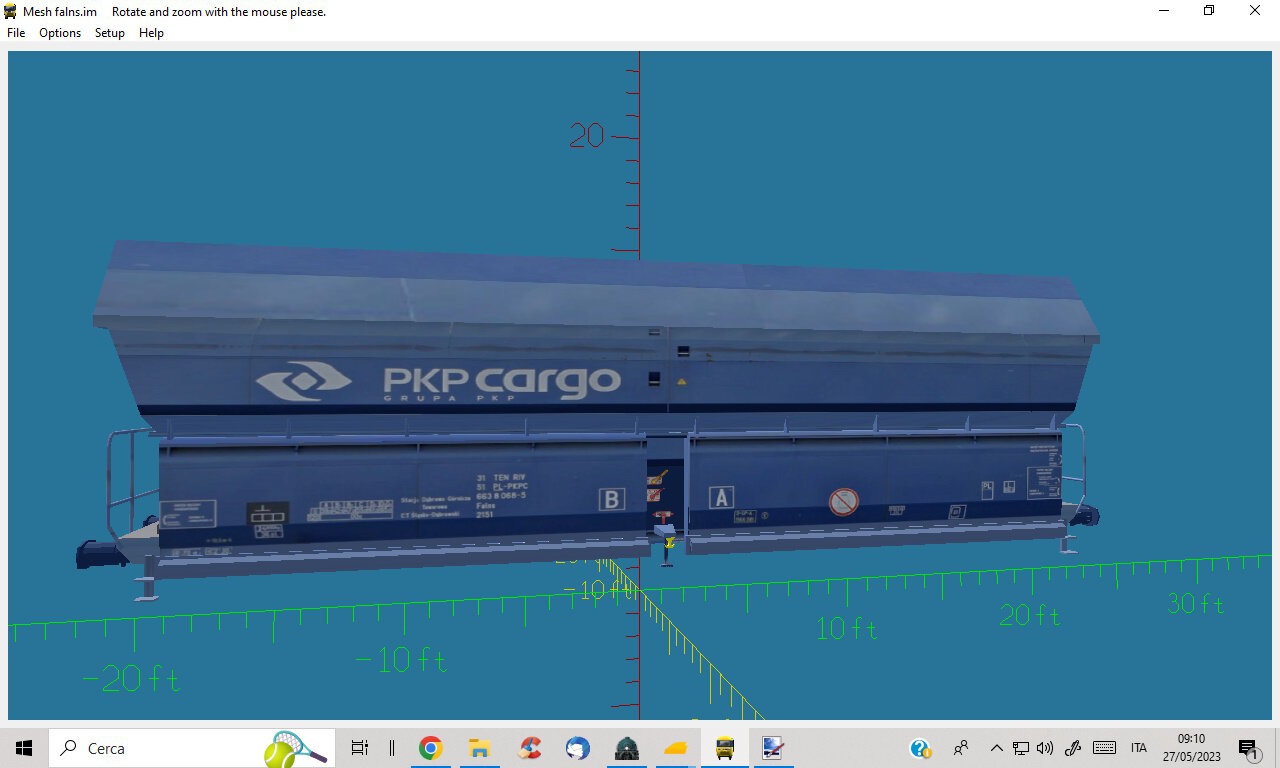
Task: Click the A marking on the wagon
Action: (721, 497)
